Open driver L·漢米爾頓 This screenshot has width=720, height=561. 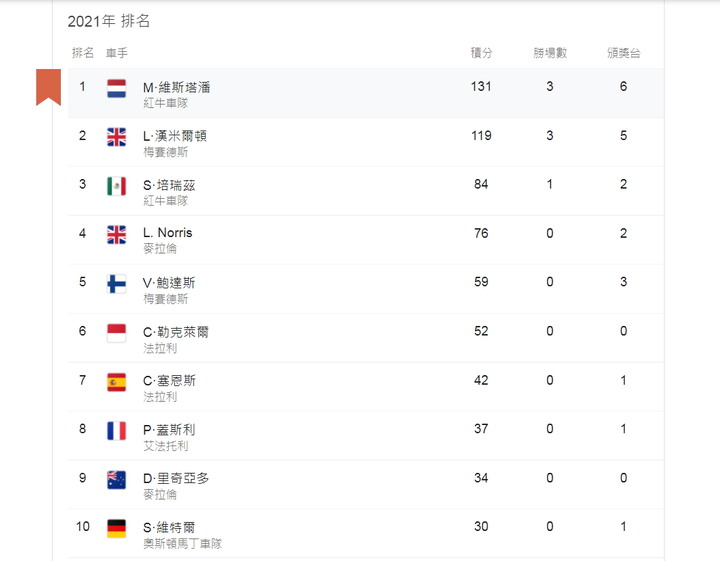point(175,136)
